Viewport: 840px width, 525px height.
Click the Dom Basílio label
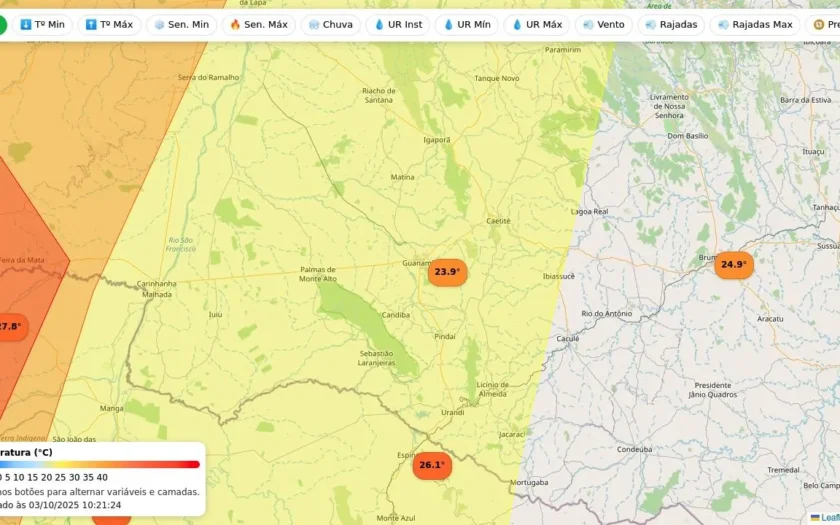tap(688, 136)
